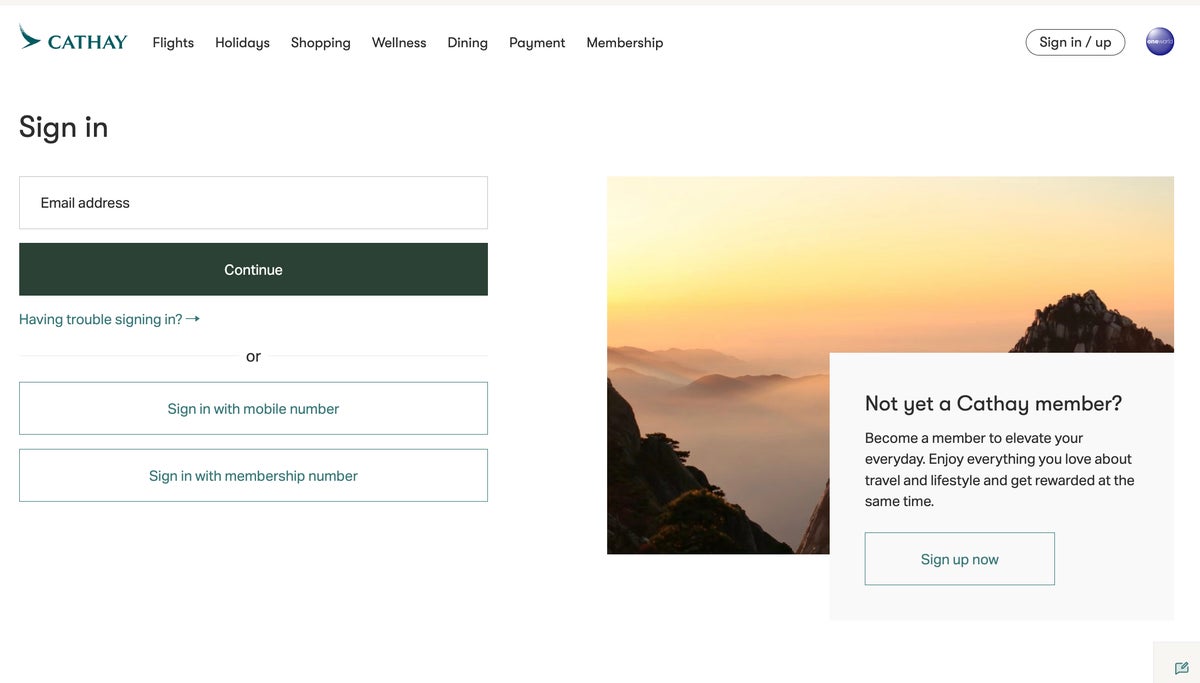Focus the Email address field
This screenshot has width=1200, height=683.
pos(253,203)
